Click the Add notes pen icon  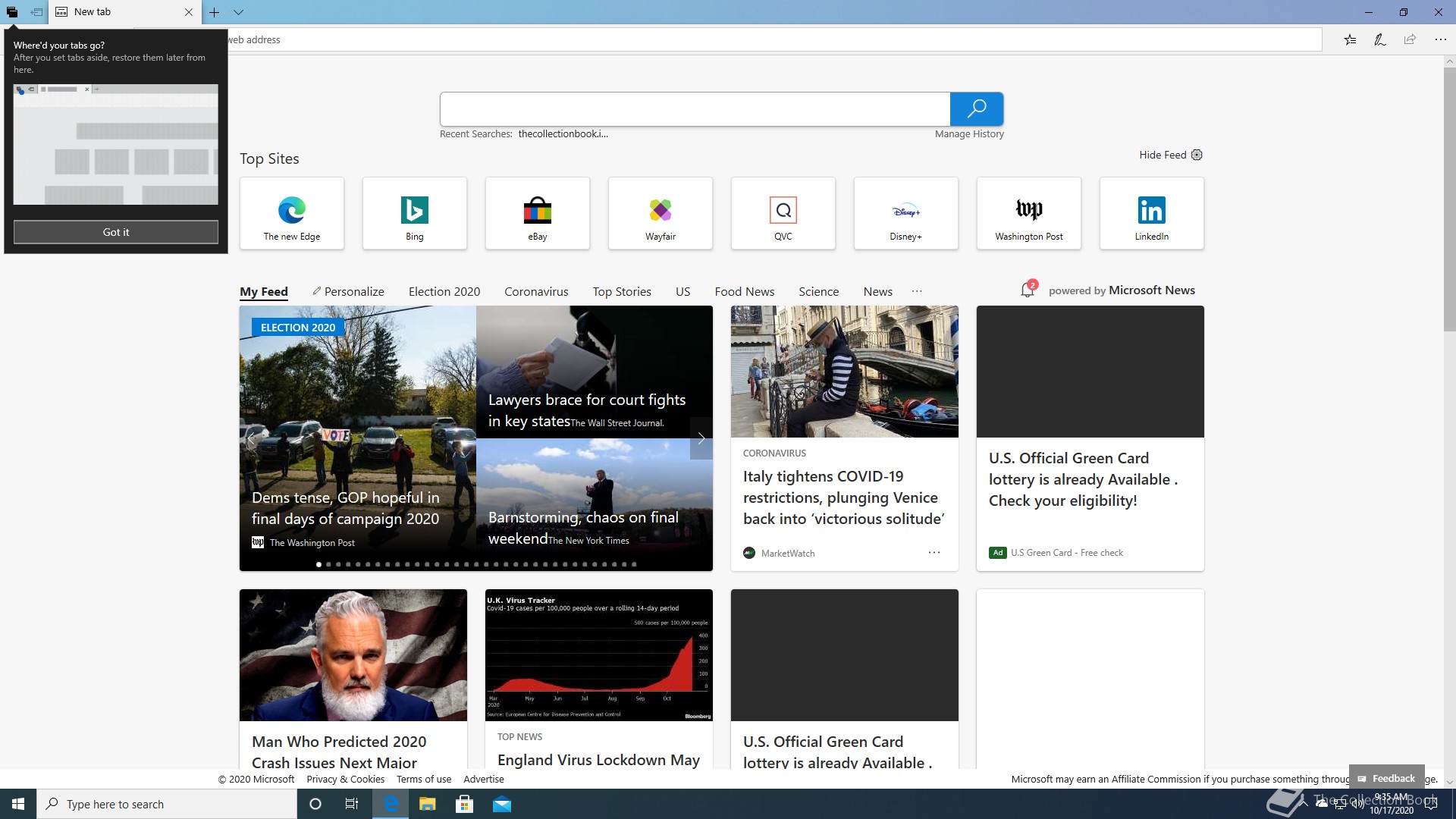click(1379, 39)
